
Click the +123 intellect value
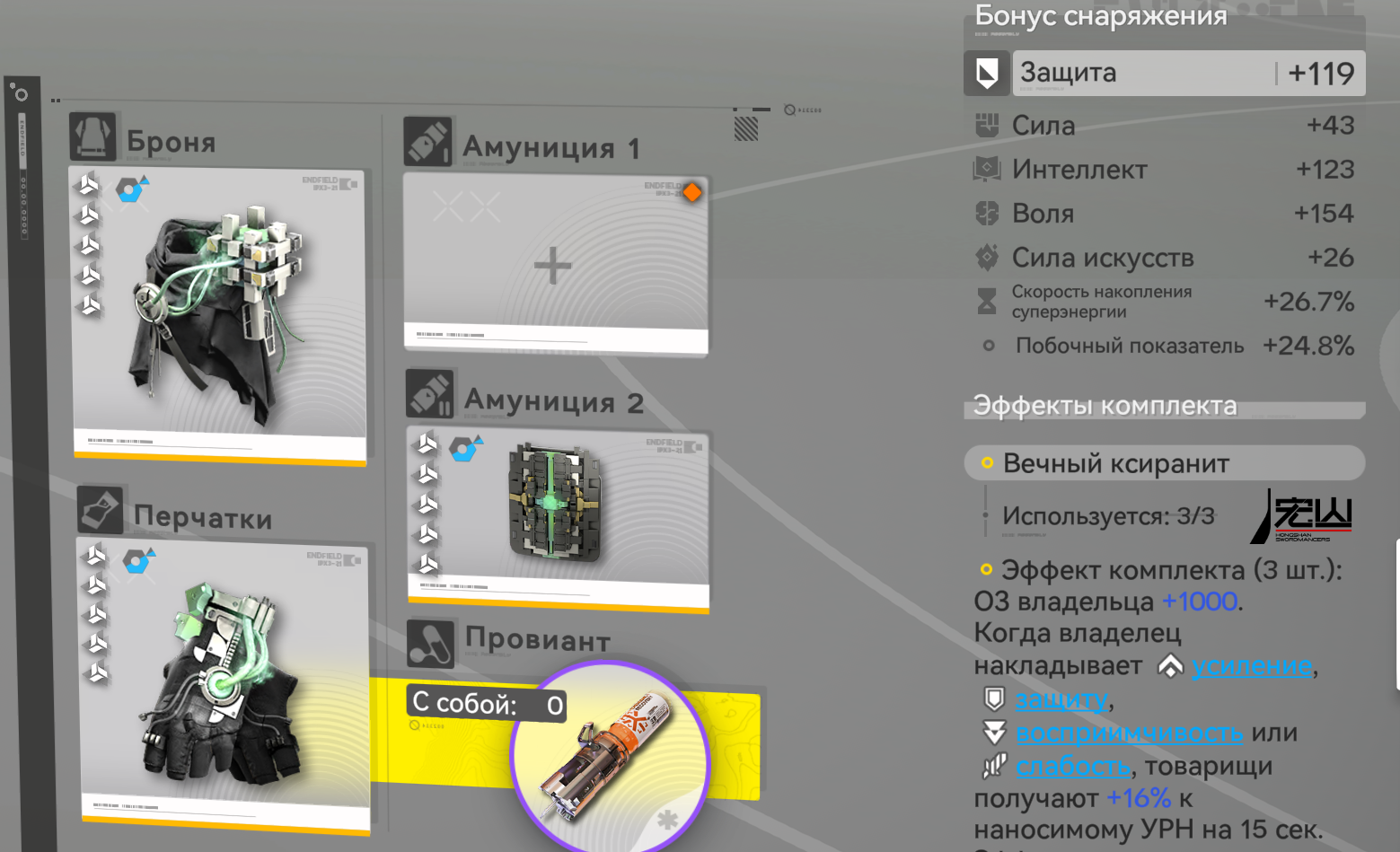click(x=1325, y=169)
